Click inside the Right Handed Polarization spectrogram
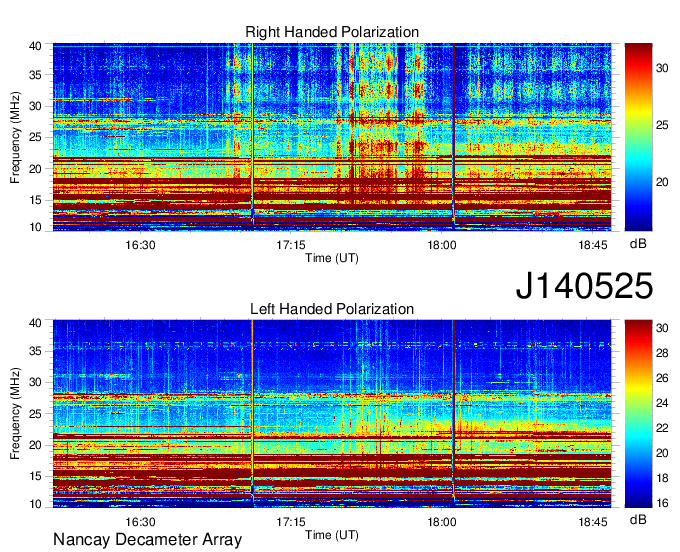Screen dimensions: 680x552 coord(332,137)
